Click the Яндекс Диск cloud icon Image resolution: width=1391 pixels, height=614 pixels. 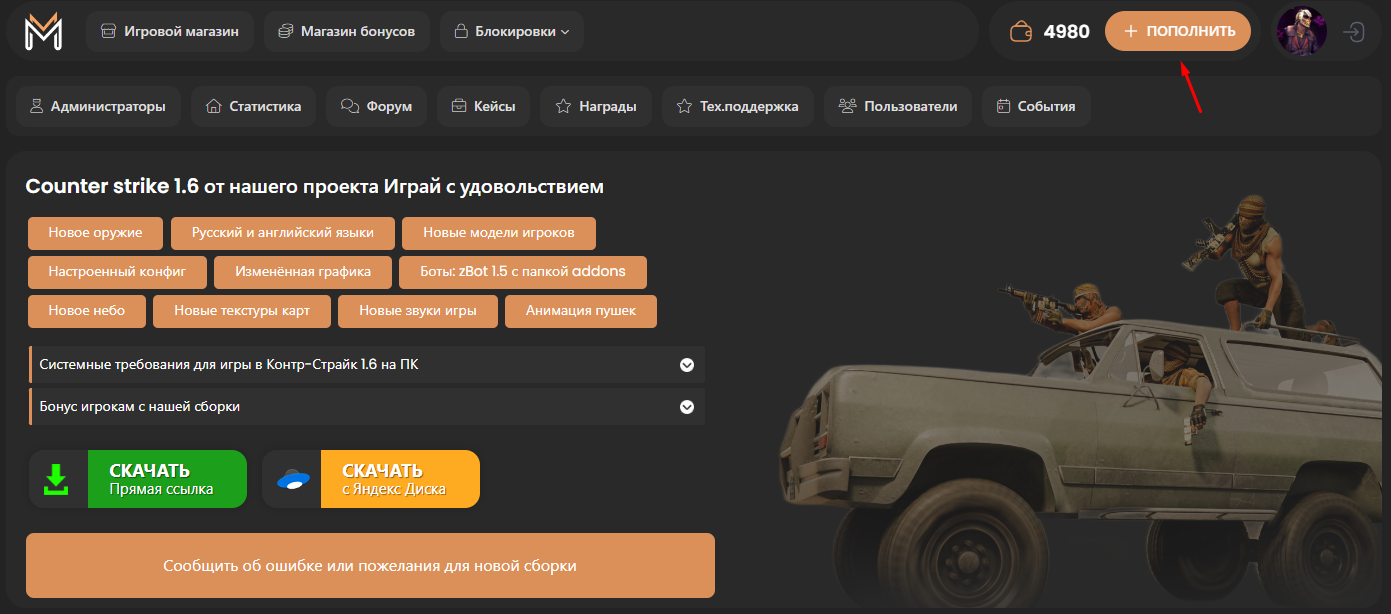[x=291, y=478]
